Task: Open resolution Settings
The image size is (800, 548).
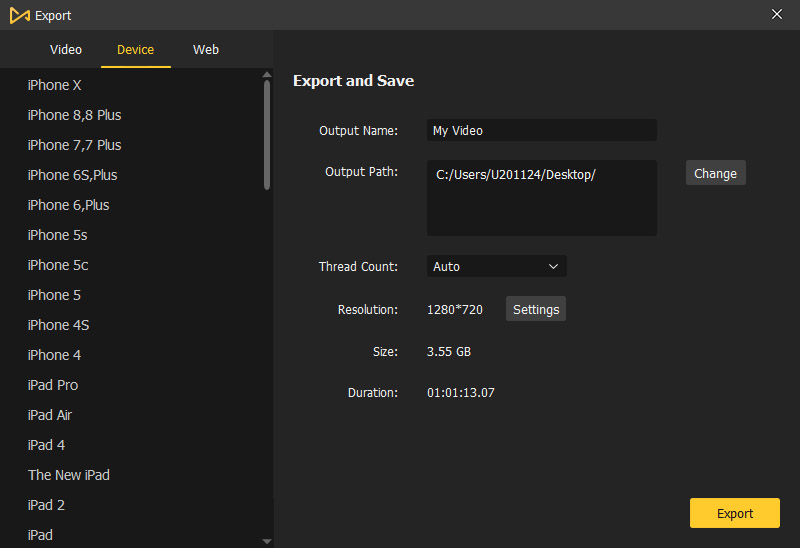Action: pyautogui.click(x=536, y=310)
